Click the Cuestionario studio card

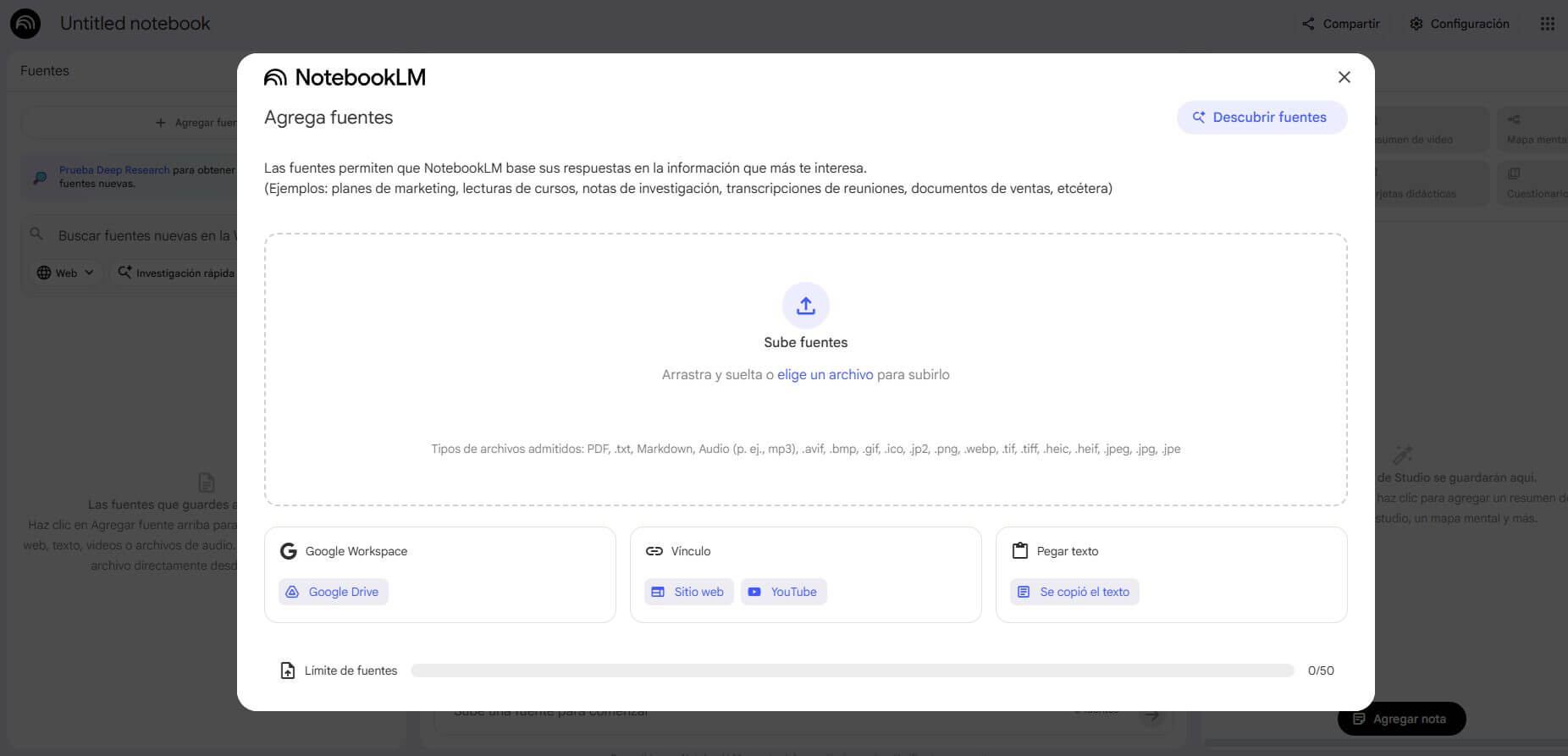(x=1532, y=183)
